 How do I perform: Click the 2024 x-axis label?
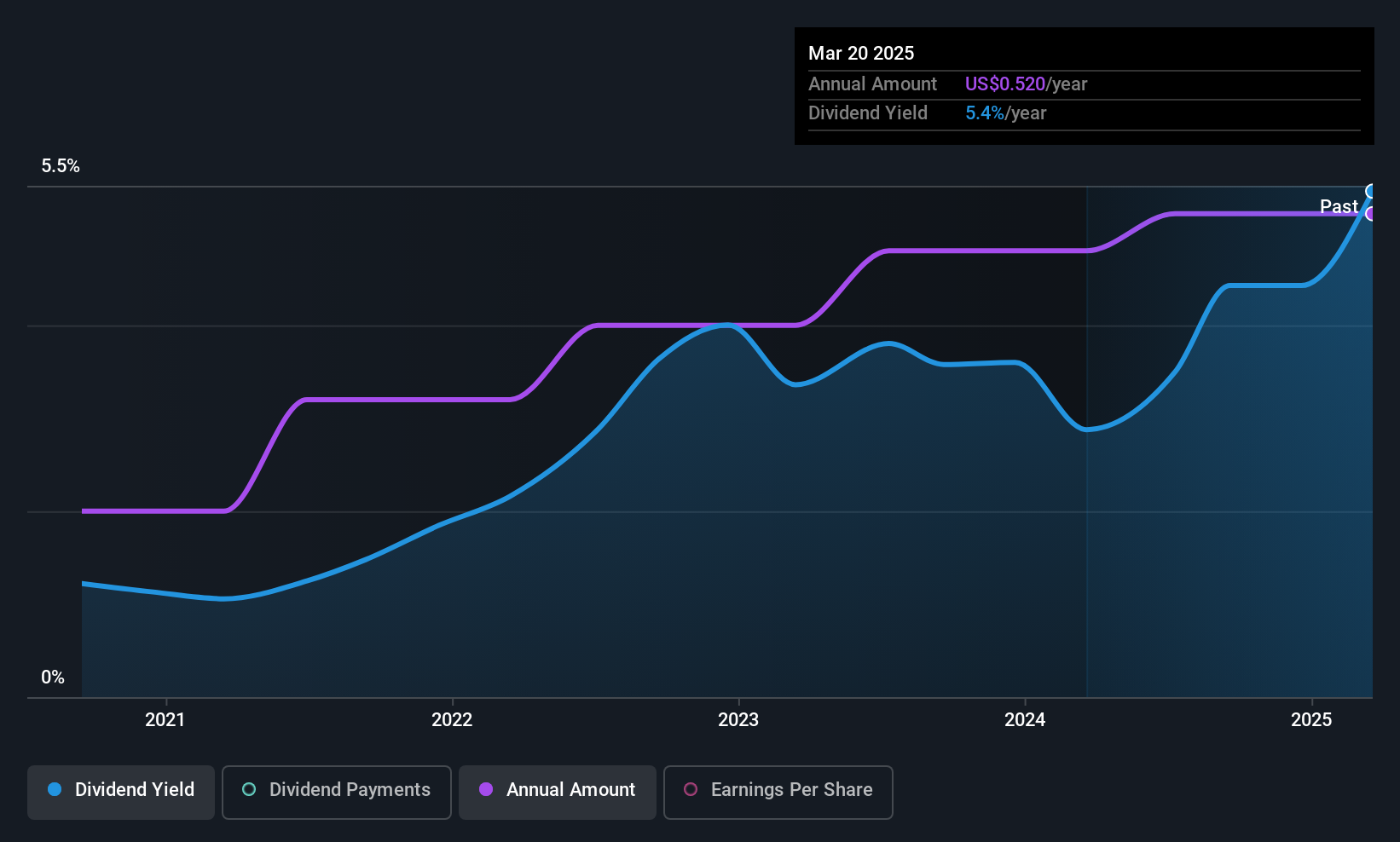[x=1025, y=719]
